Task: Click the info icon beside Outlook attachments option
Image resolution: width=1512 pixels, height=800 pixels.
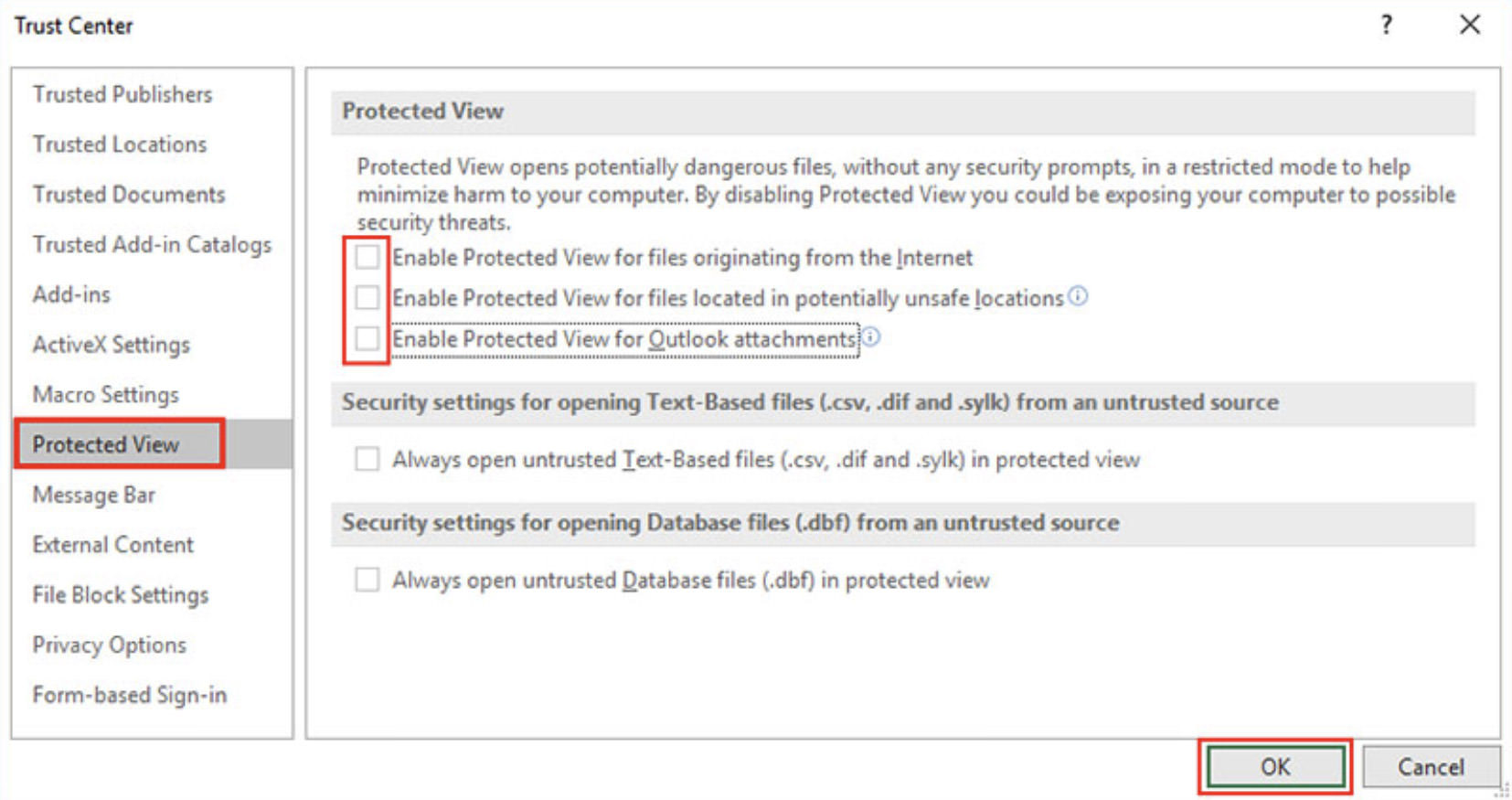Action: pyautogui.click(x=871, y=337)
